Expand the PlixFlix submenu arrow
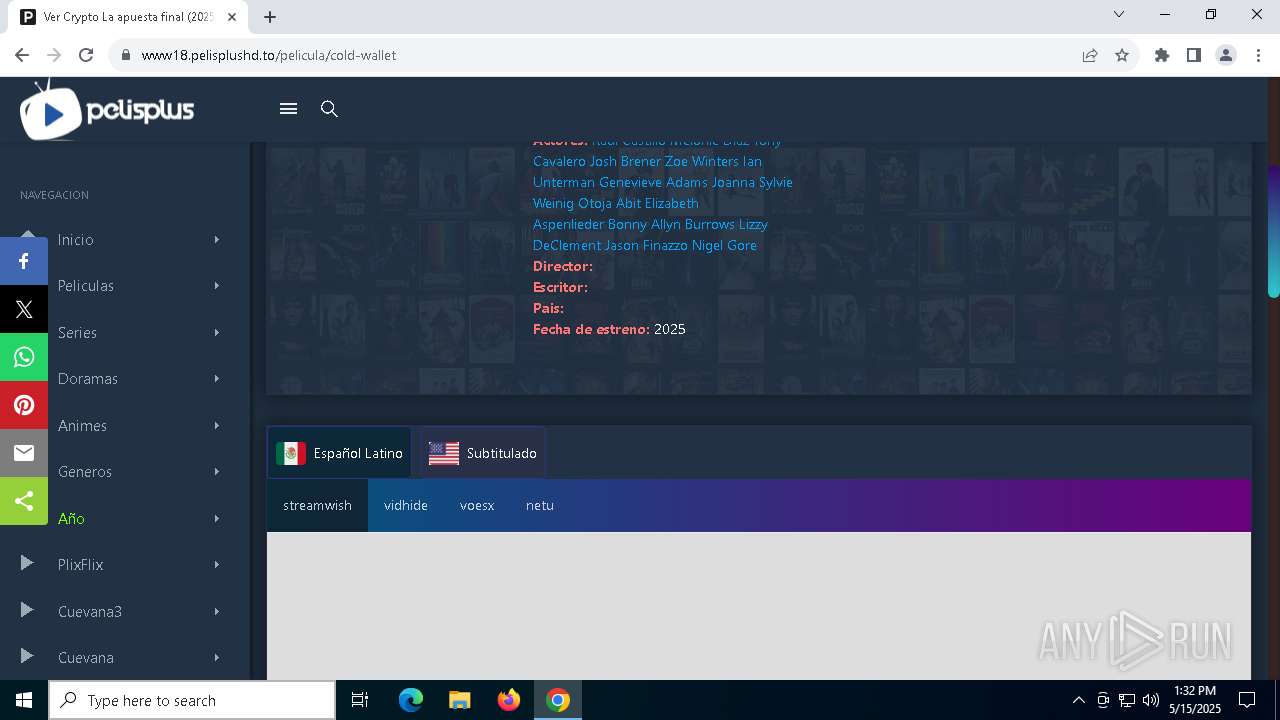Screen dimensions: 1280x720 point(216,565)
